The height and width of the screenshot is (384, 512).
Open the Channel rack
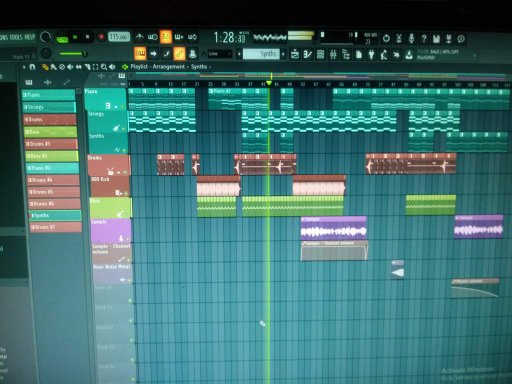point(320,54)
